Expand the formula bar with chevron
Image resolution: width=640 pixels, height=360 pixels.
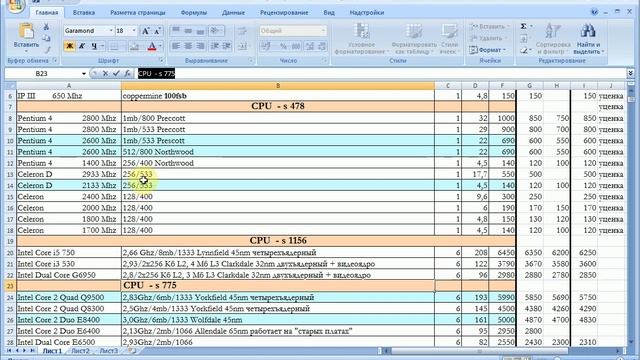pyautogui.click(x=631, y=73)
